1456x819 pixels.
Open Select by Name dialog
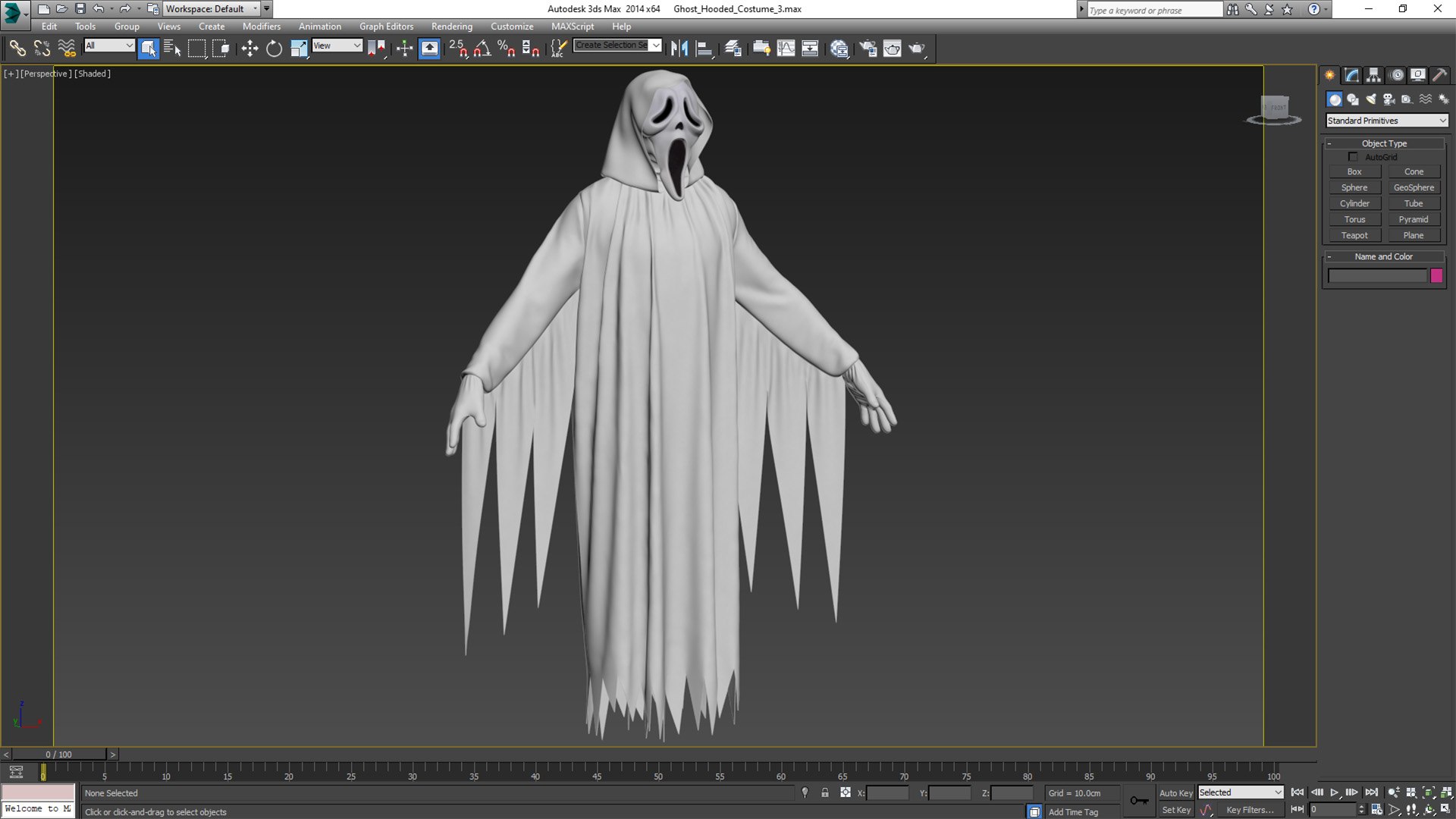coord(173,49)
